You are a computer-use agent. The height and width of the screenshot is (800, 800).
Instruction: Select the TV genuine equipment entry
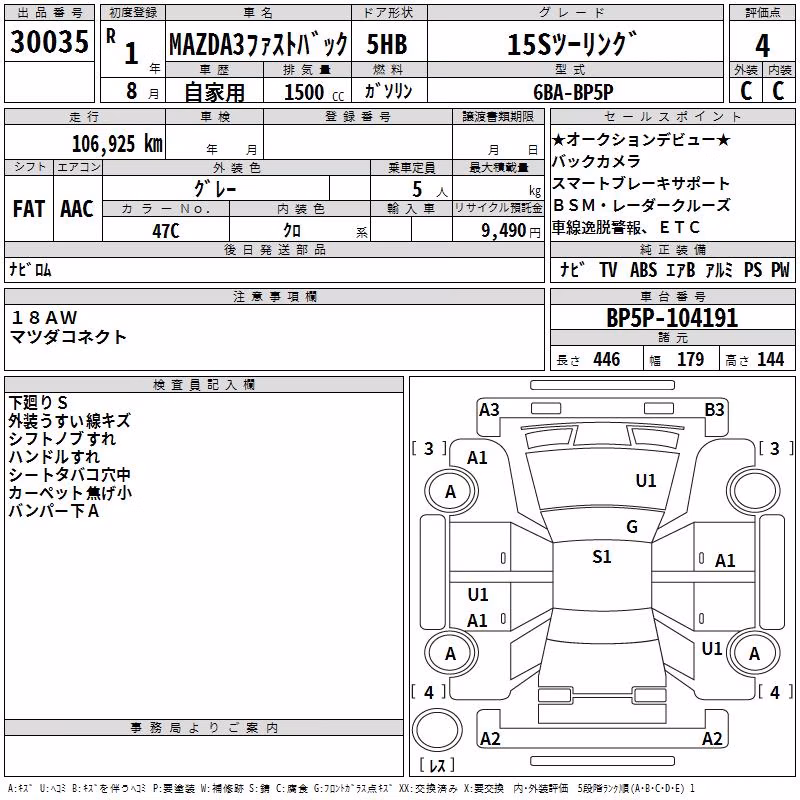[x=608, y=269]
